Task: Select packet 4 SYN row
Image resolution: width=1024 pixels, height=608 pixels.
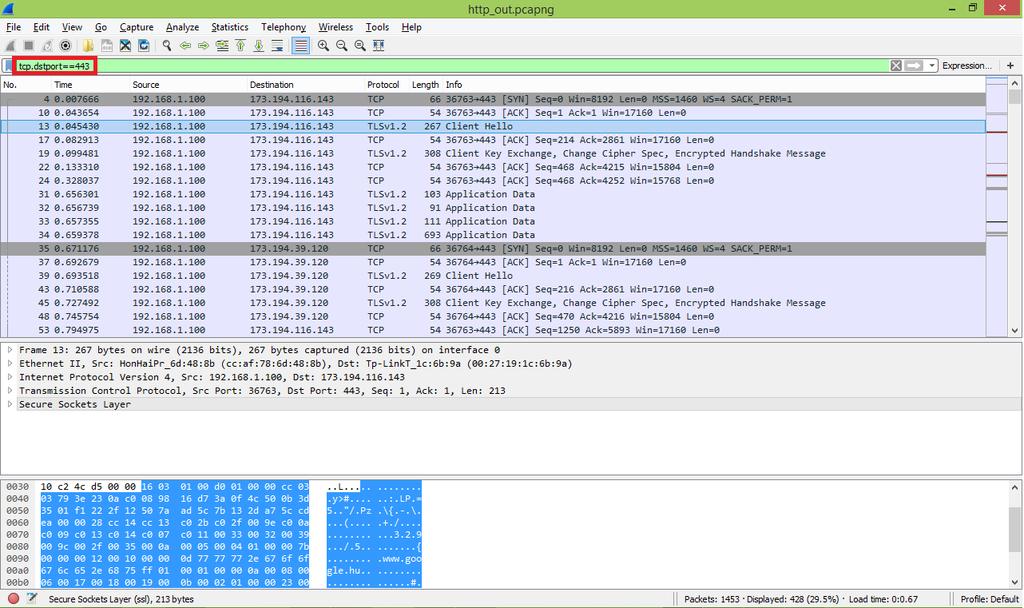Action: pyautogui.click(x=493, y=99)
